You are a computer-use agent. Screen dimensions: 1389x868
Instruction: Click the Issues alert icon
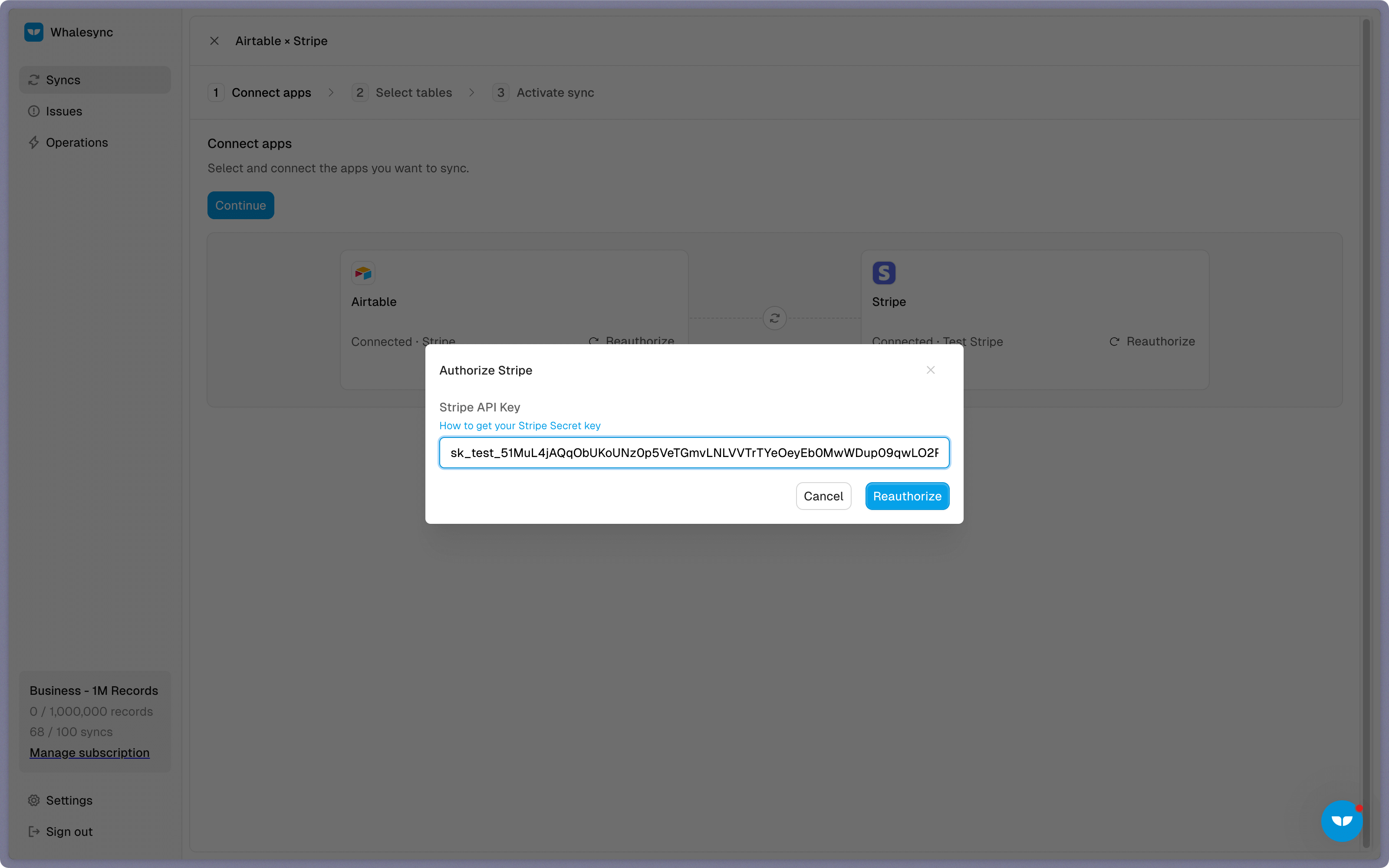tap(34, 112)
